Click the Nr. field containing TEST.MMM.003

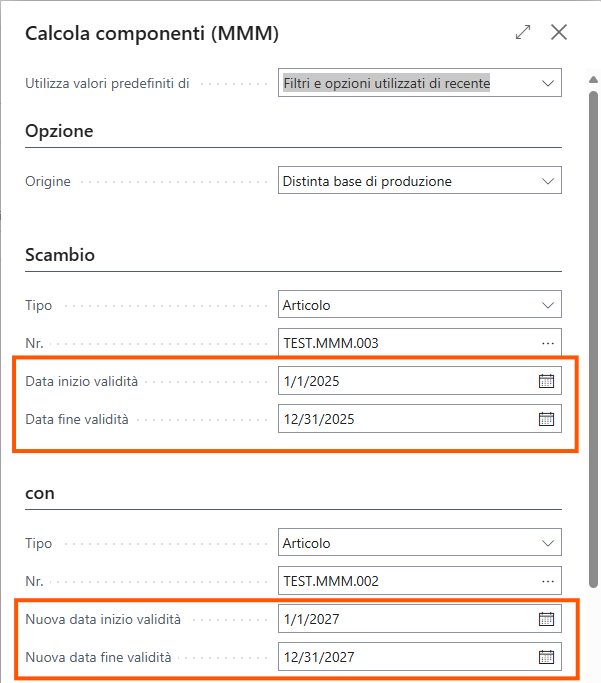(405, 343)
